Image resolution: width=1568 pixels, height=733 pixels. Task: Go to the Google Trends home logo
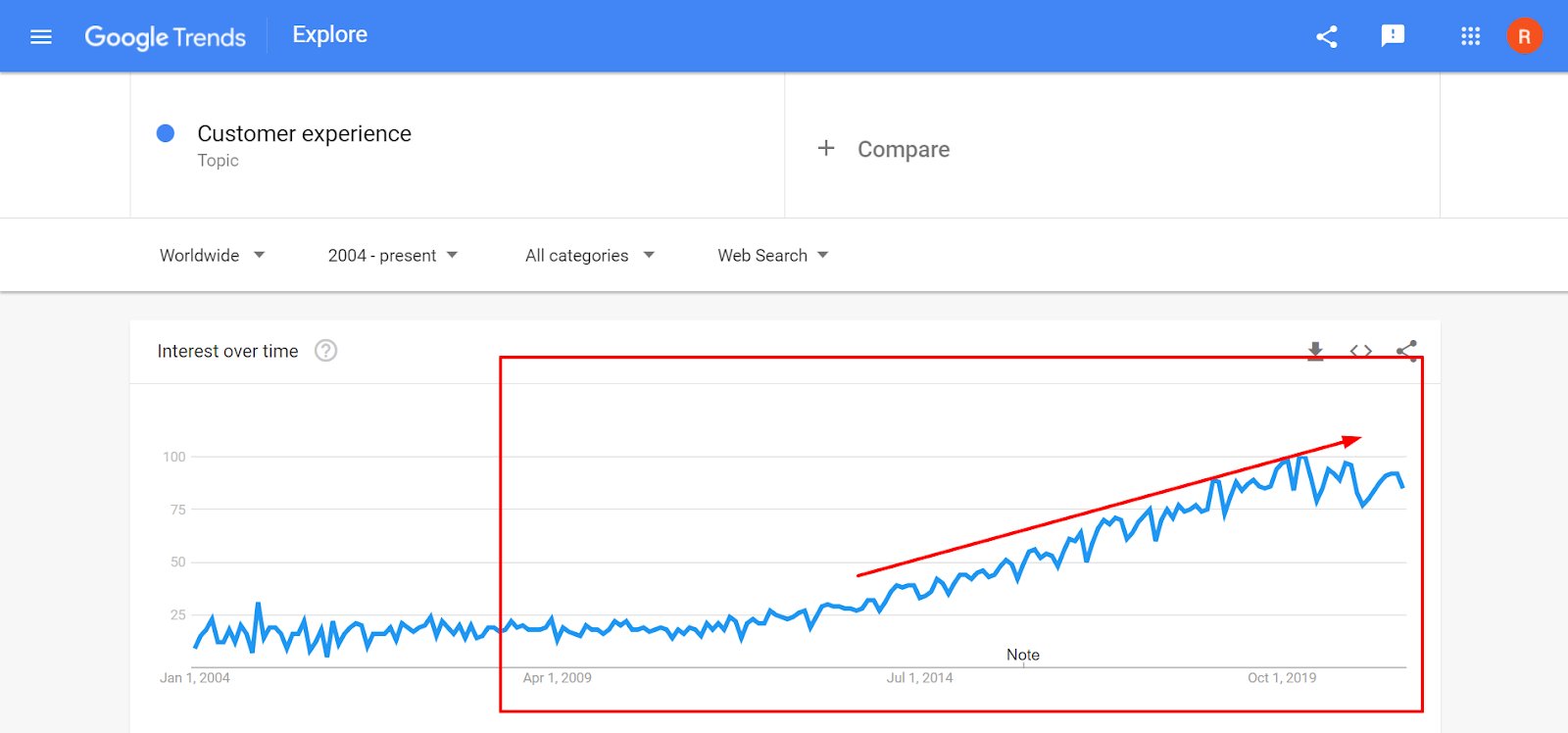[x=166, y=37]
